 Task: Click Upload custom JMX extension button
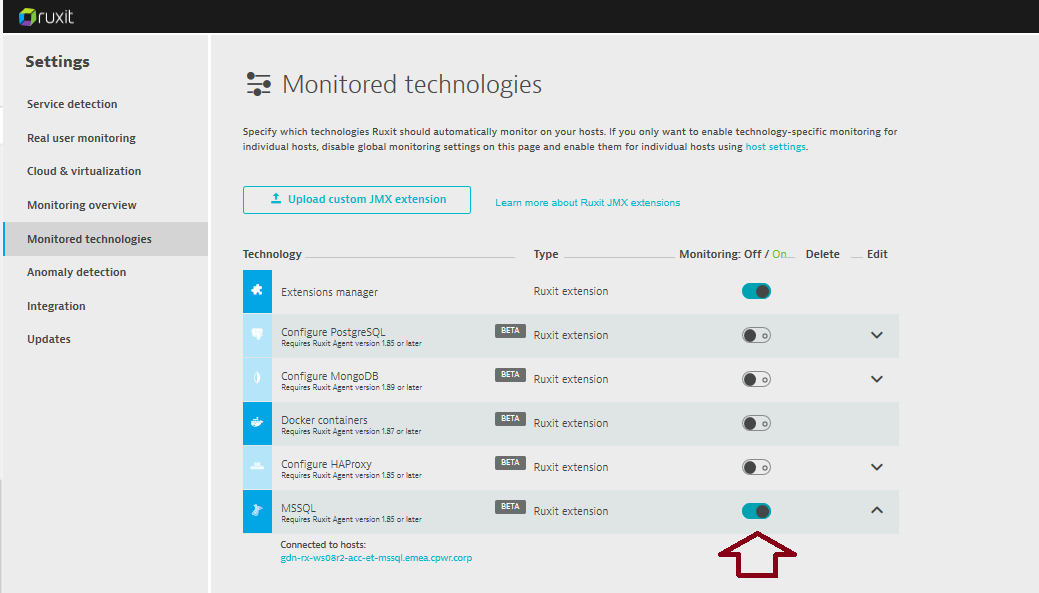coord(356,199)
